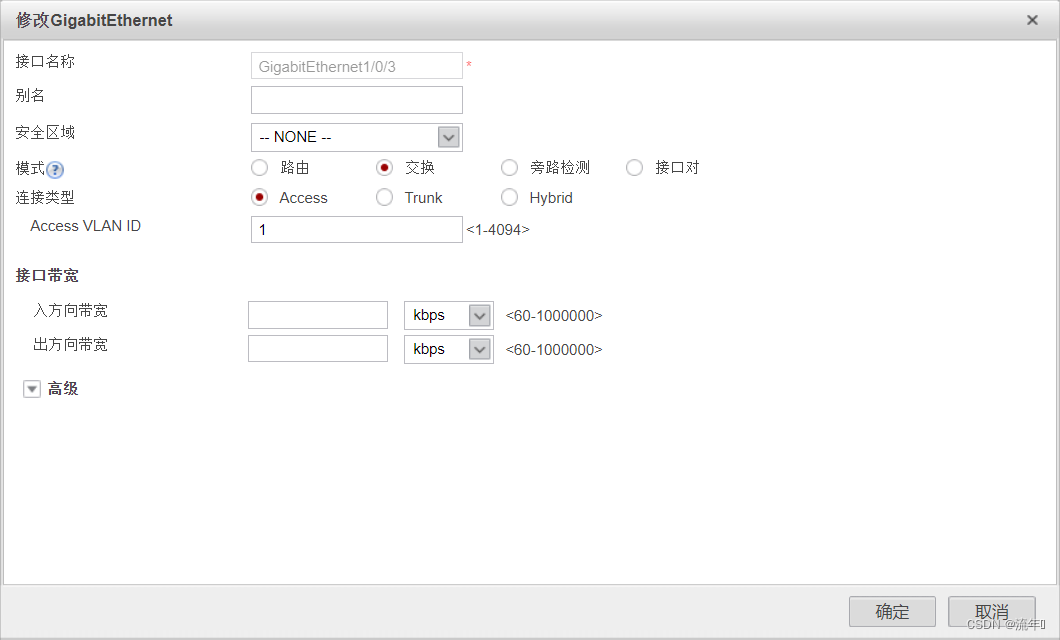Open the 安全区域 NONE dropdown

356,137
